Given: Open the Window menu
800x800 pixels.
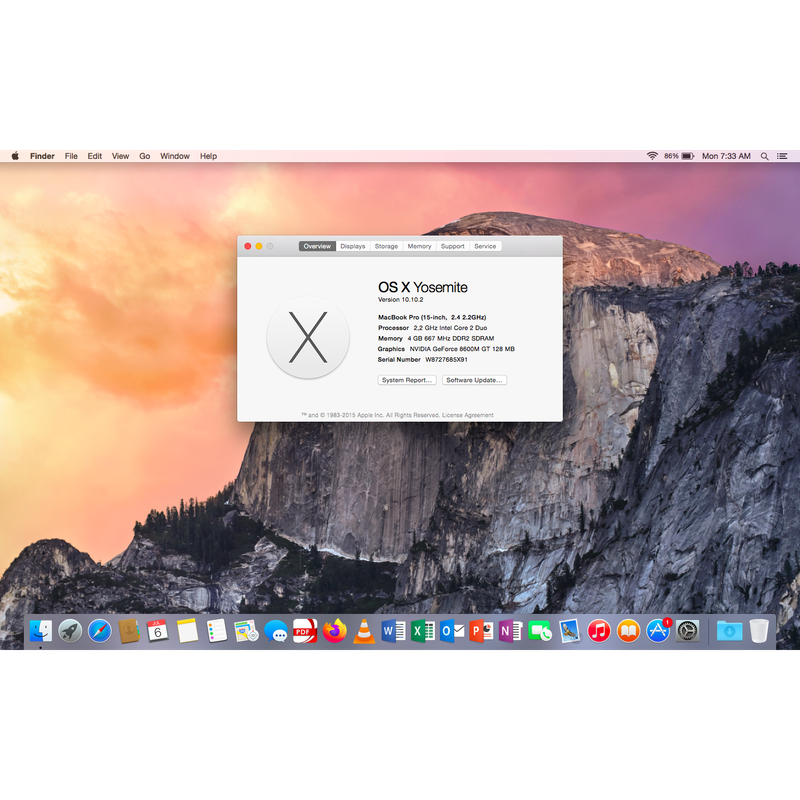Looking at the screenshot, I should (x=174, y=156).
